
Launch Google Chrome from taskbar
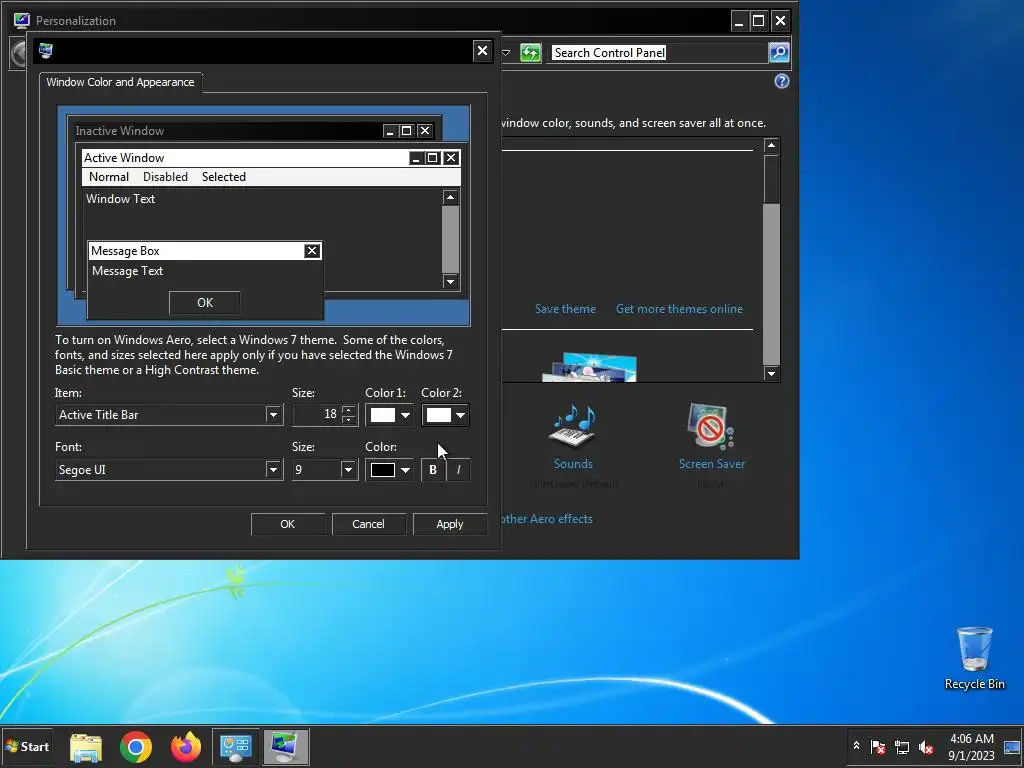(136, 747)
